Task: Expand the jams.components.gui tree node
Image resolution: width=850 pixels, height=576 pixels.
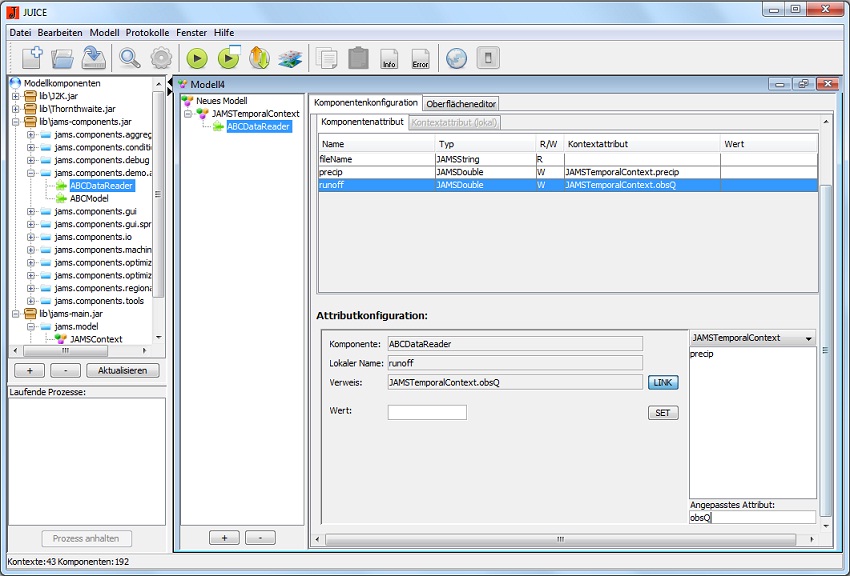Action: tap(32, 211)
